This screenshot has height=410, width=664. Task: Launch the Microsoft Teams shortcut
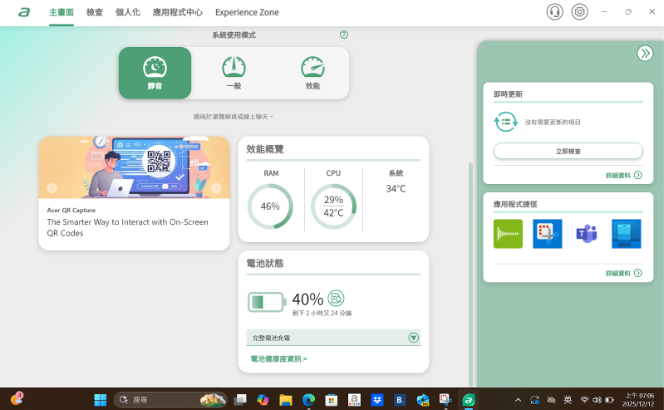pyautogui.click(x=586, y=234)
